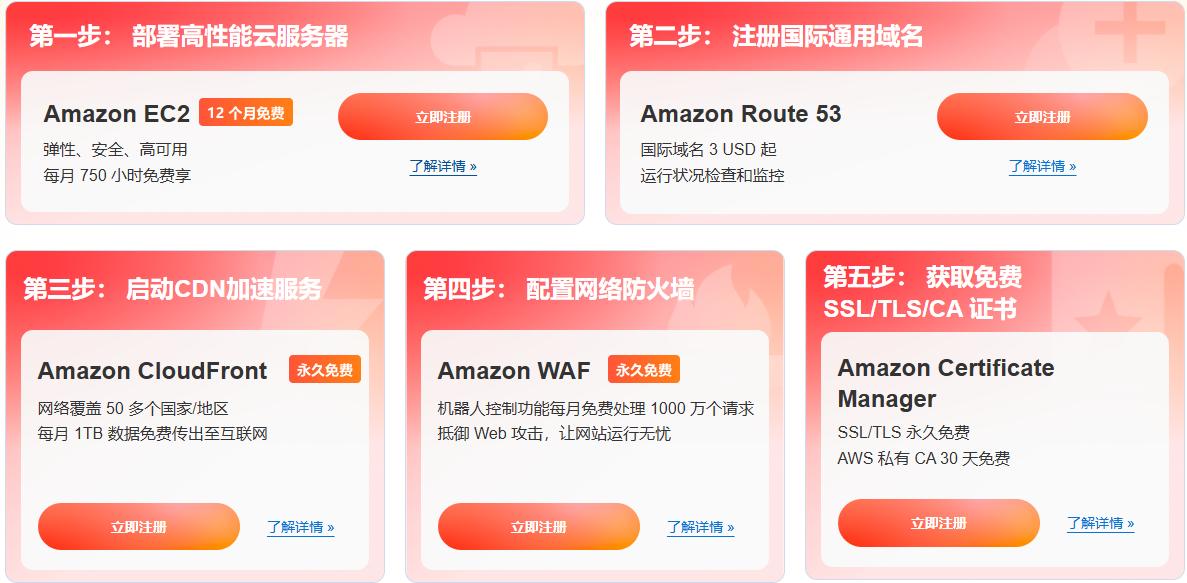Click 立即注册 button under Amazon CloudFront

pyautogui.click(x=139, y=526)
